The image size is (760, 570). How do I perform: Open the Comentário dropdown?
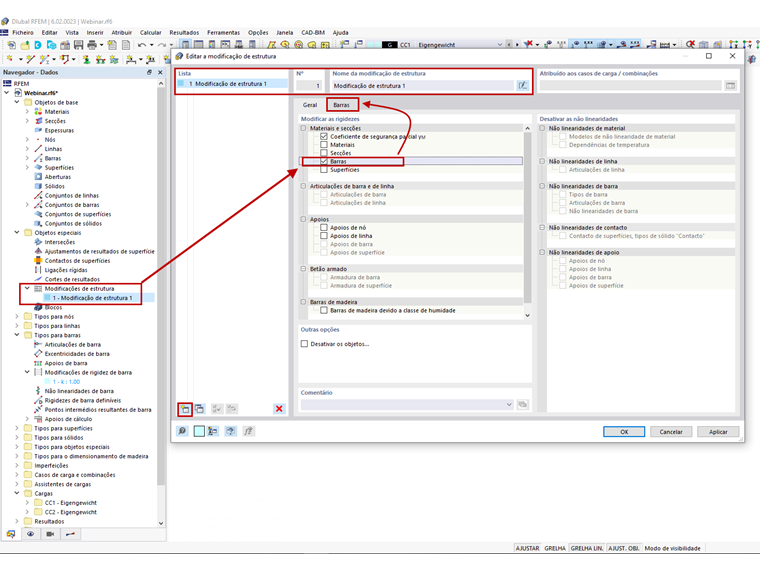[x=509, y=404]
